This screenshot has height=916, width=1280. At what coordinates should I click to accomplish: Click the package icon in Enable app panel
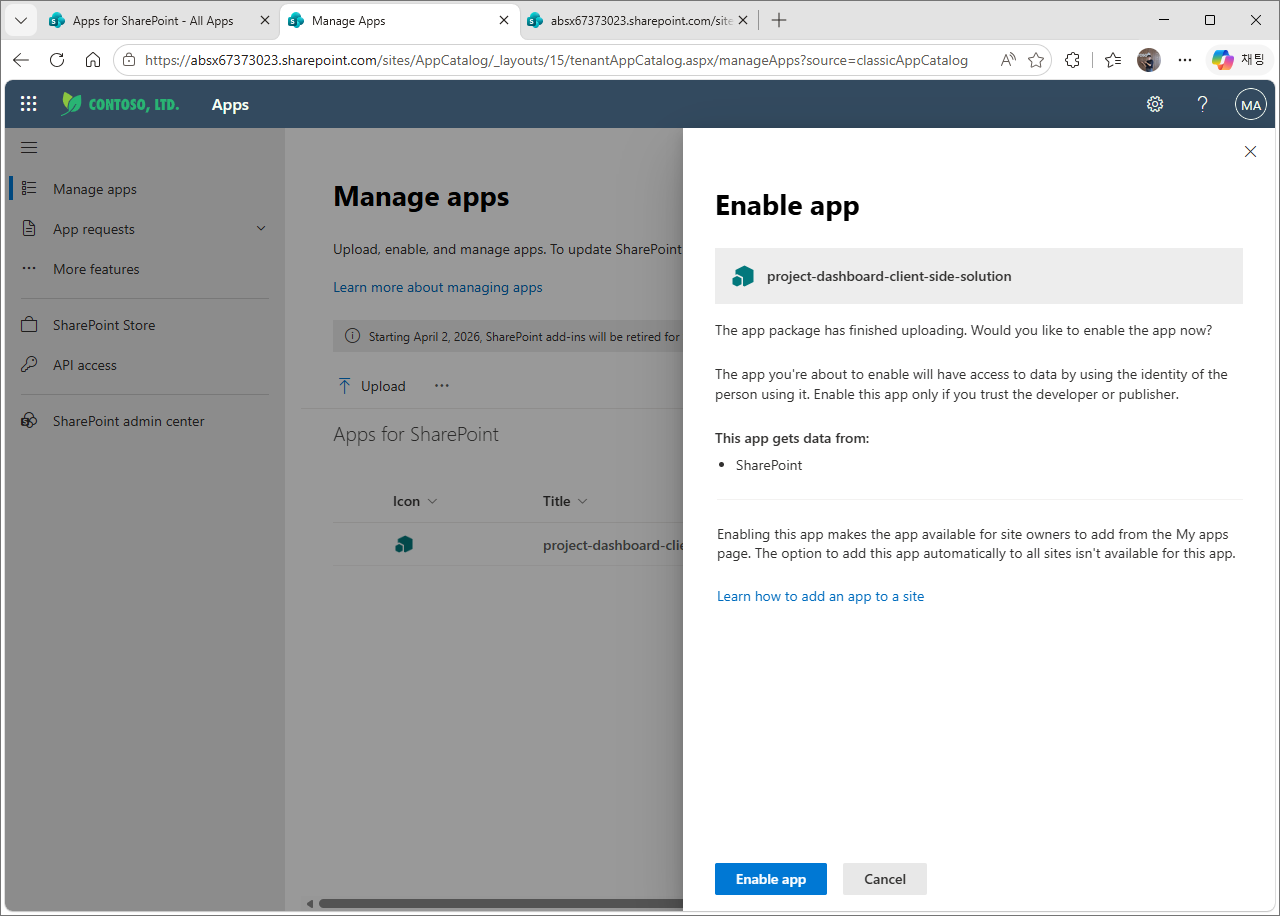[743, 276]
